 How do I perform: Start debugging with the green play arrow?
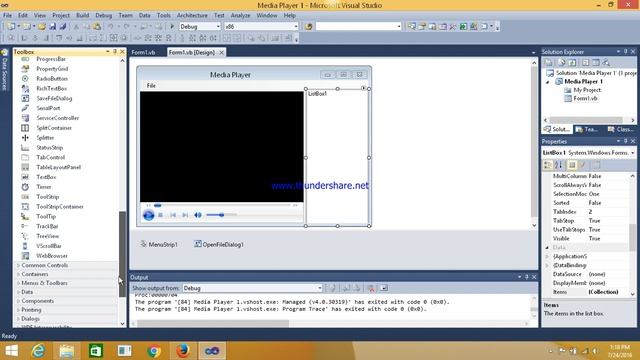[x=172, y=27]
